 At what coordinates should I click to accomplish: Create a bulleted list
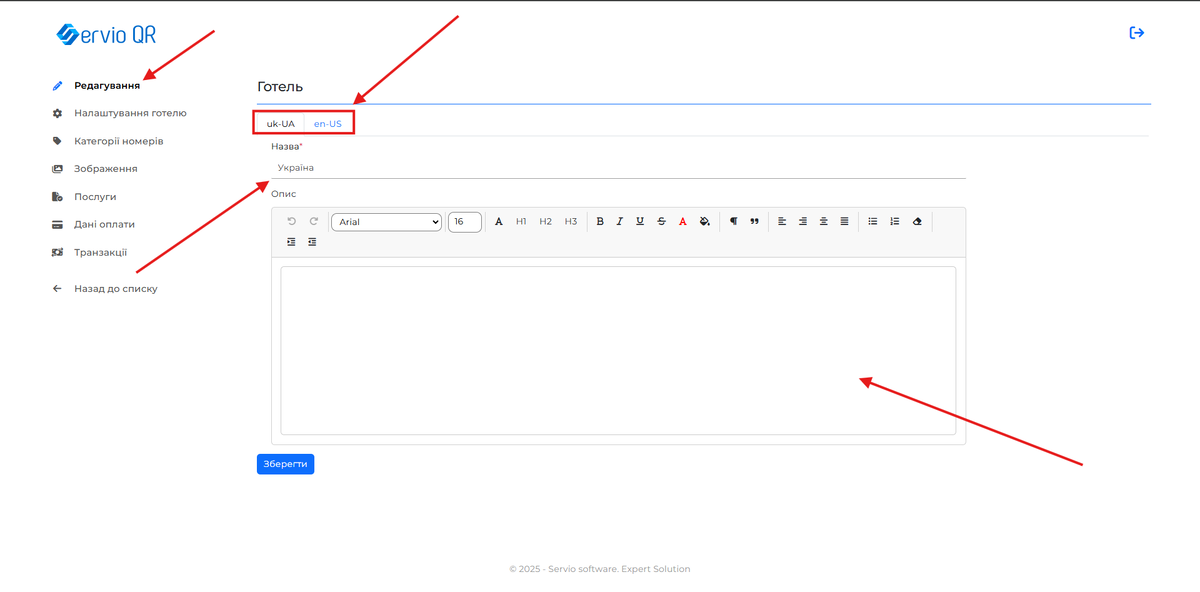[x=873, y=222]
